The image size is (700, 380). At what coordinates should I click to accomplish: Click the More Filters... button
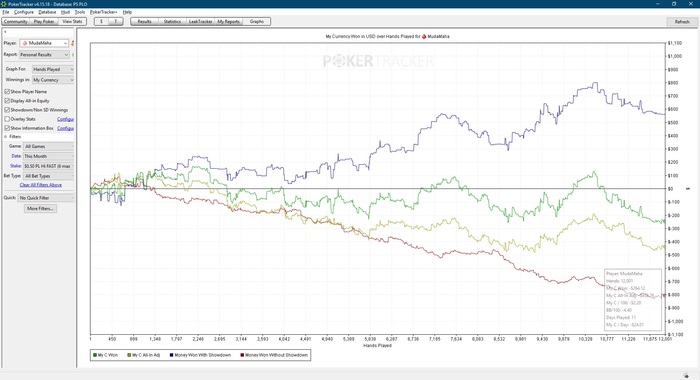click(40, 209)
